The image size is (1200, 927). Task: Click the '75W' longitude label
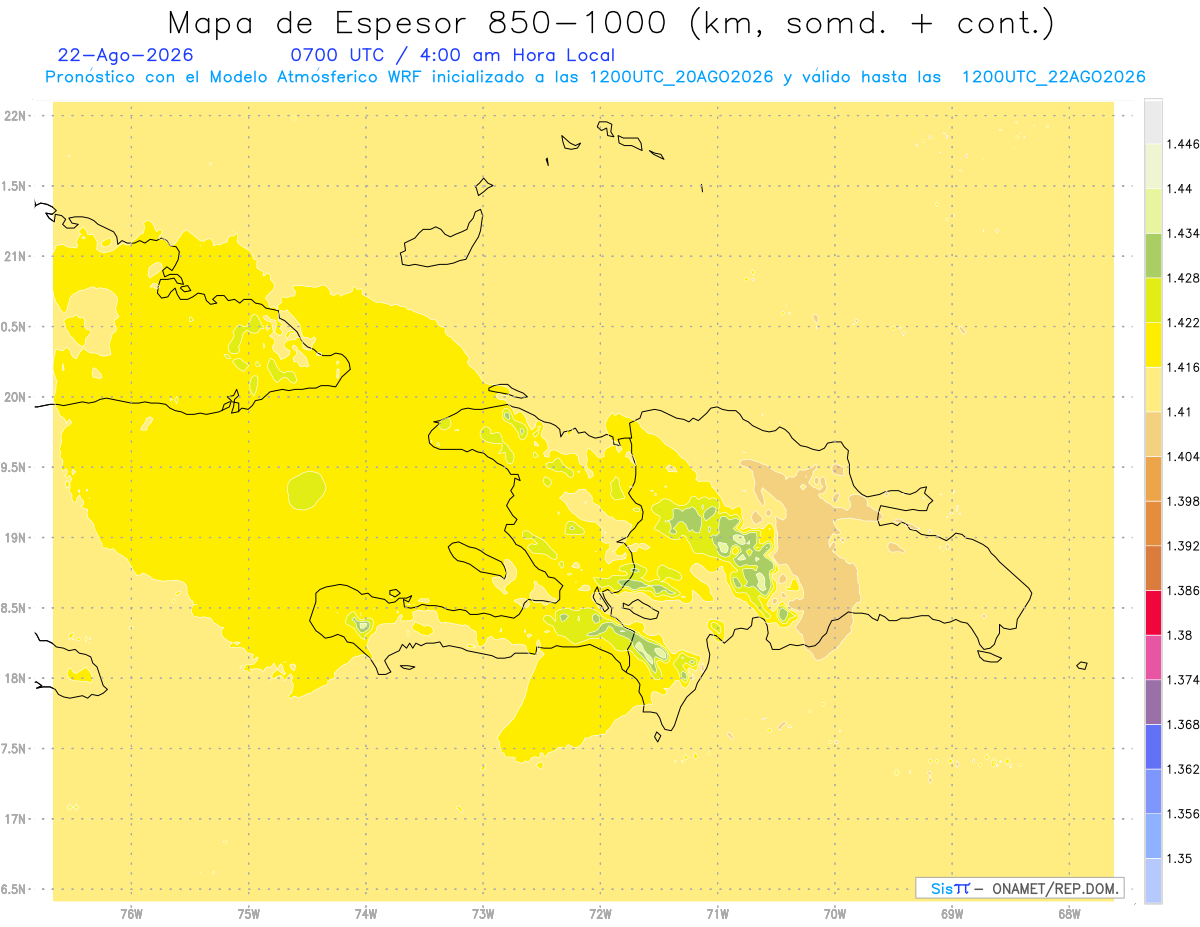click(249, 913)
